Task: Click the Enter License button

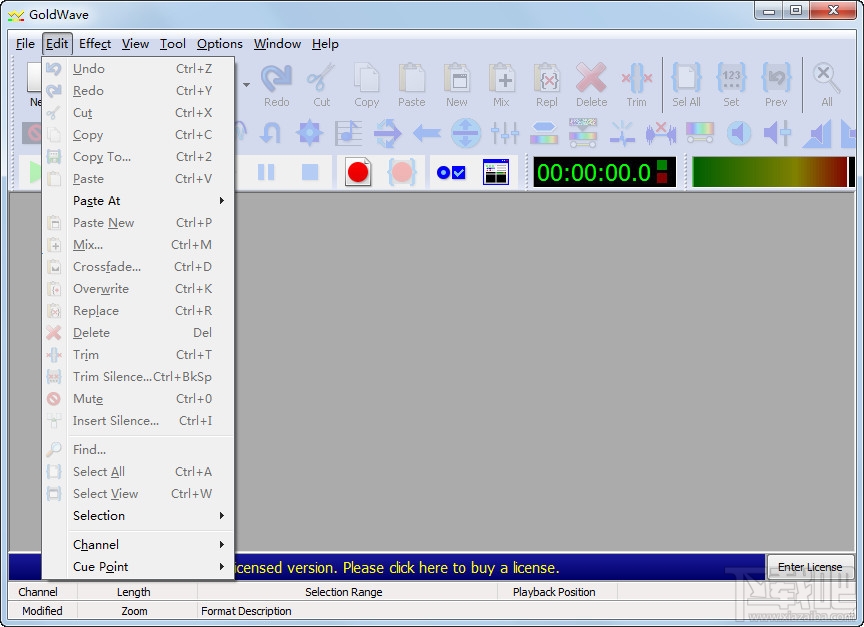Action: 810,566
